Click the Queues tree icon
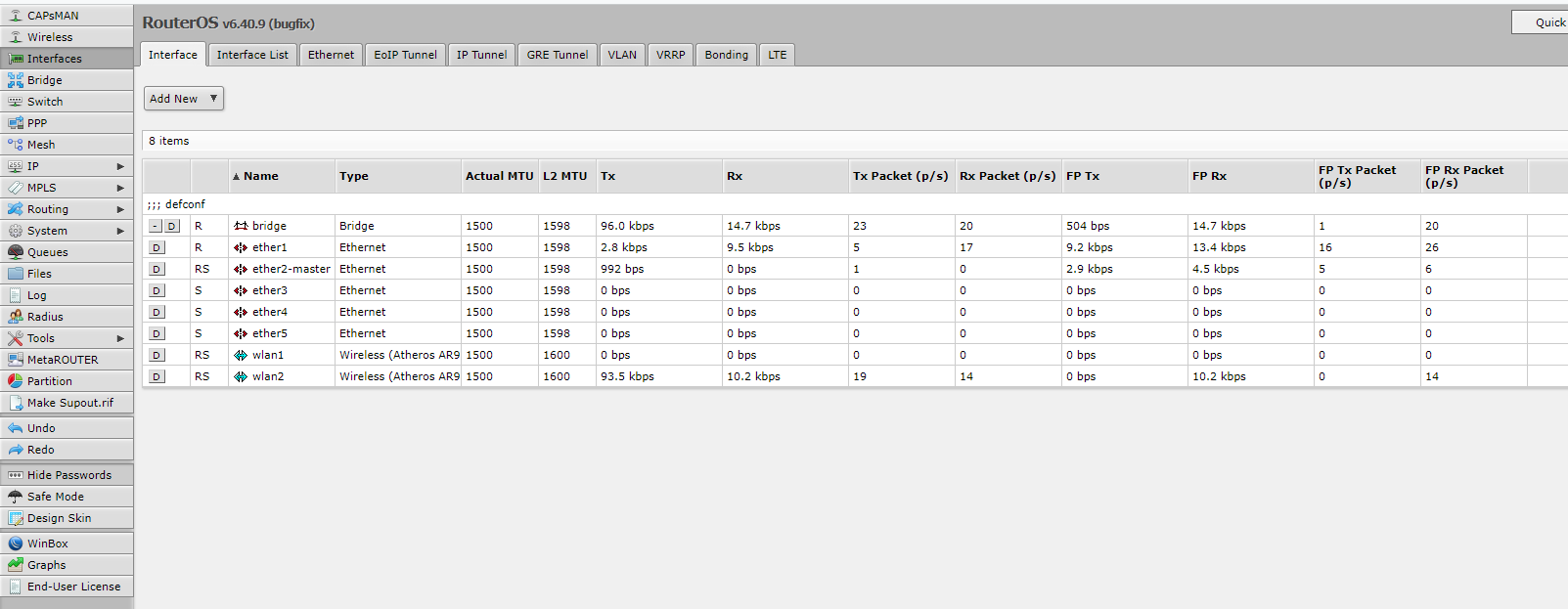The height and width of the screenshot is (609, 1568). [16, 252]
